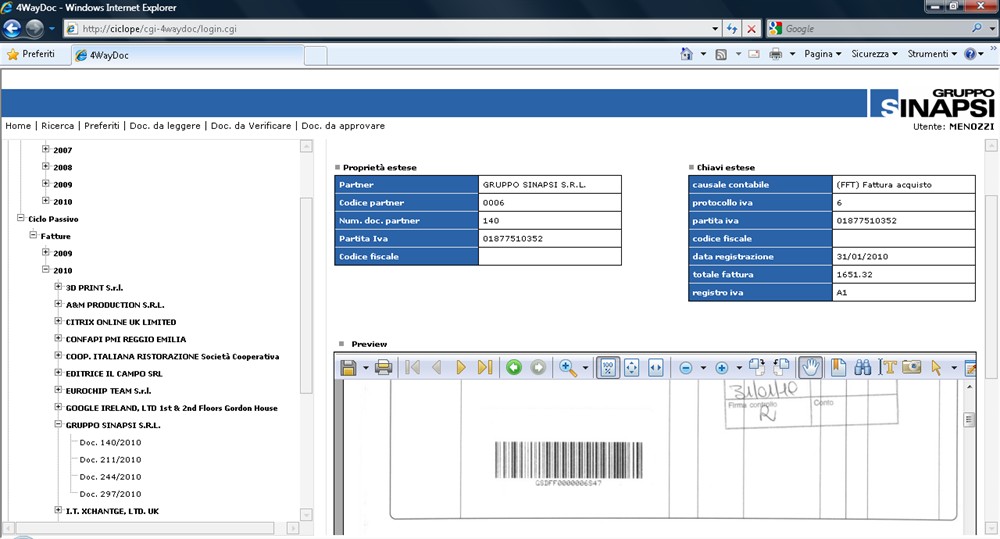
Task: Open Doc. 244/2010 in tree
Action: pyautogui.click(x=110, y=476)
